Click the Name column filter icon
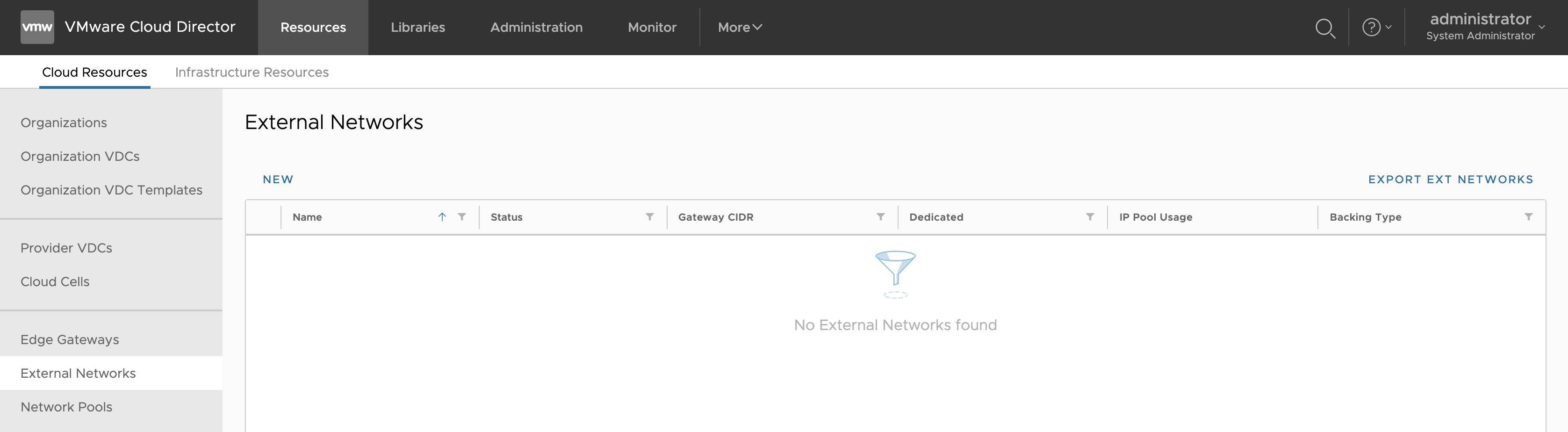 point(462,217)
